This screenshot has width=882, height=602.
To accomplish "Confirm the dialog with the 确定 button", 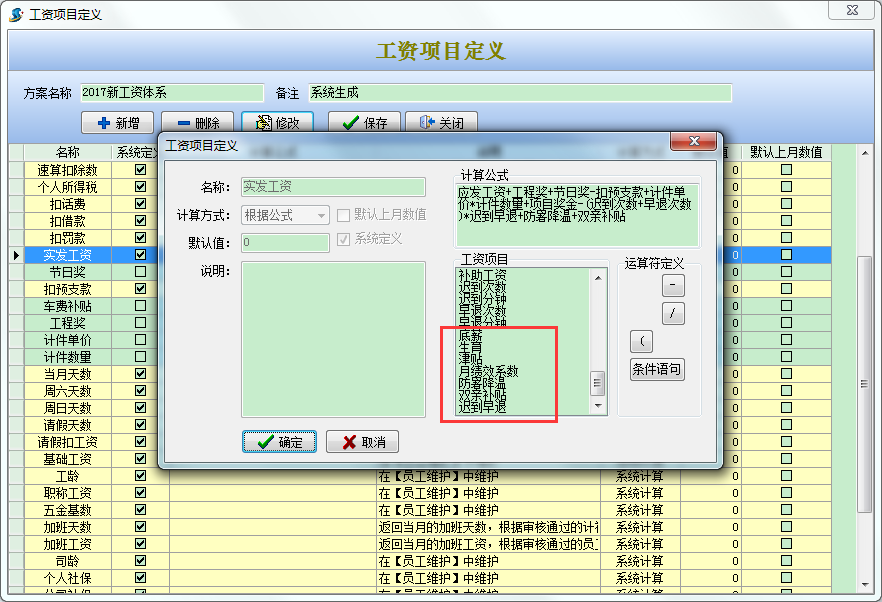I will pyautogui.click(x=280, y=442).
